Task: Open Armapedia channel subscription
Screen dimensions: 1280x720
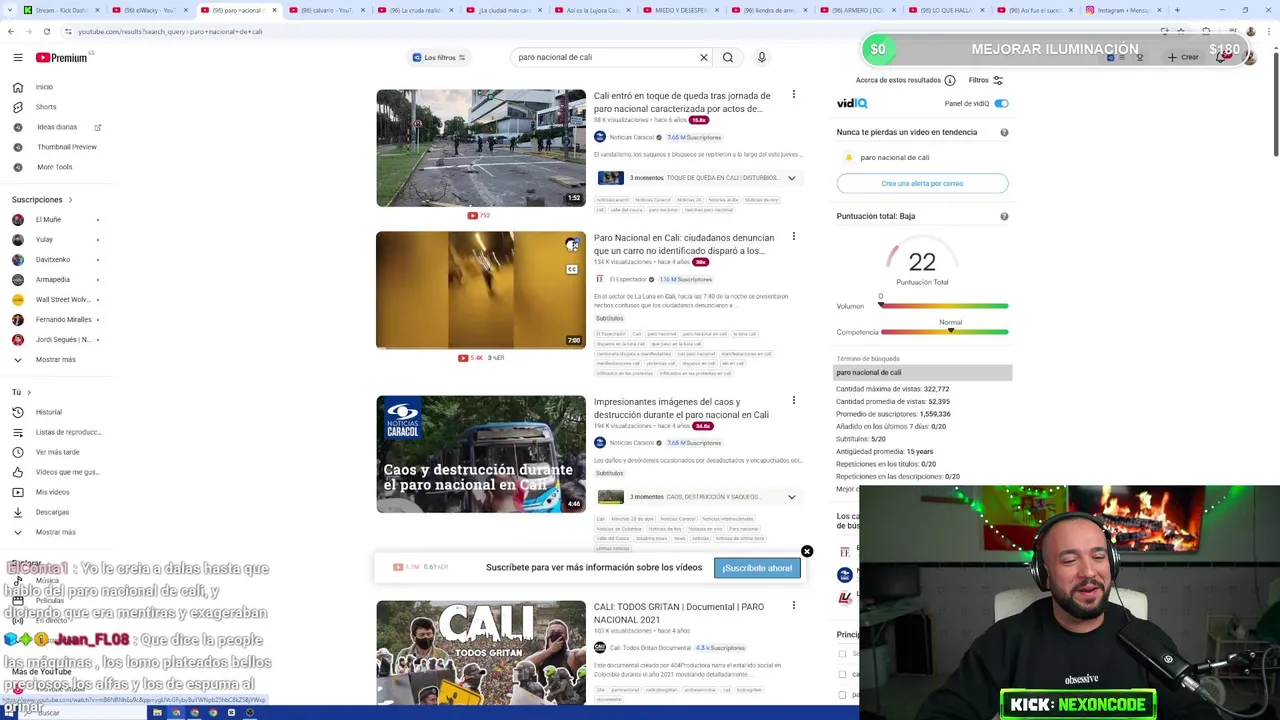Action: [x=53, y=279]
